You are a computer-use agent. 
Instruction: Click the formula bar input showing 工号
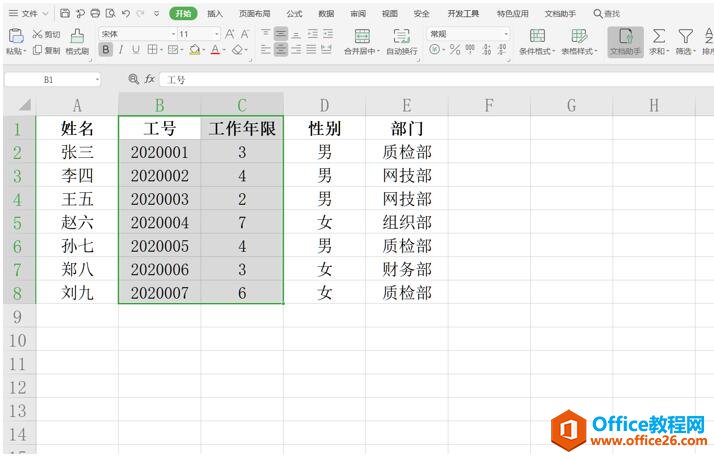tap(436, 80)
